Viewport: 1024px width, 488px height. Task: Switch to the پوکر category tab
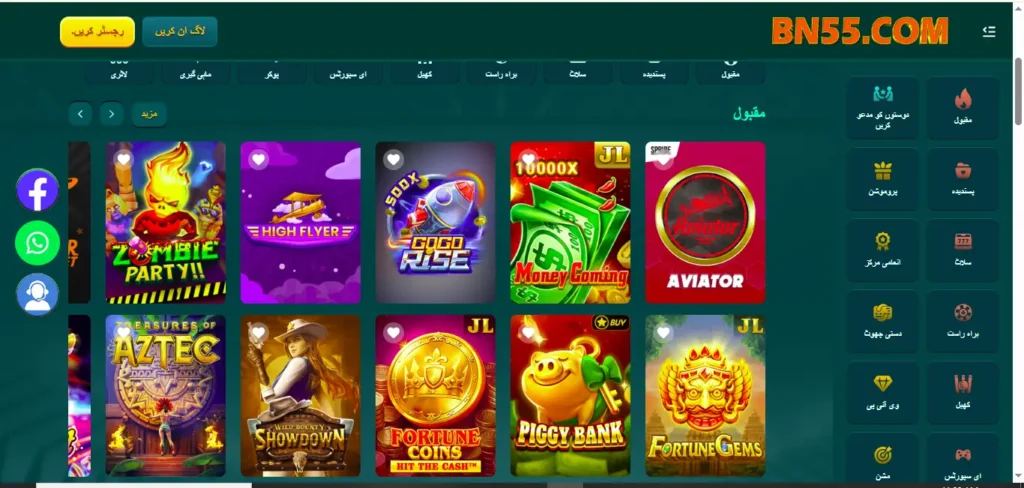(272, 72)
